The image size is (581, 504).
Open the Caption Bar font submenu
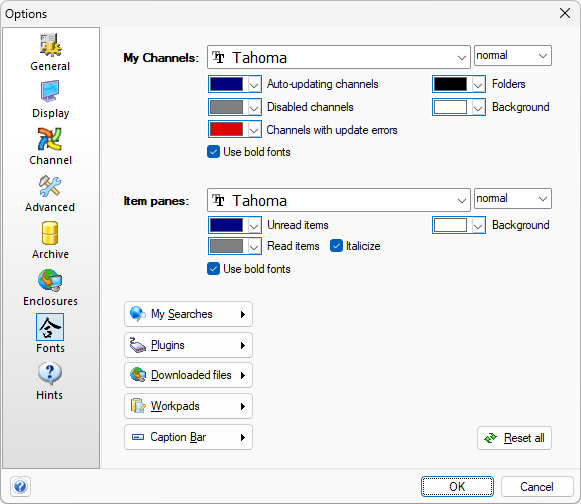click(188, 437)
